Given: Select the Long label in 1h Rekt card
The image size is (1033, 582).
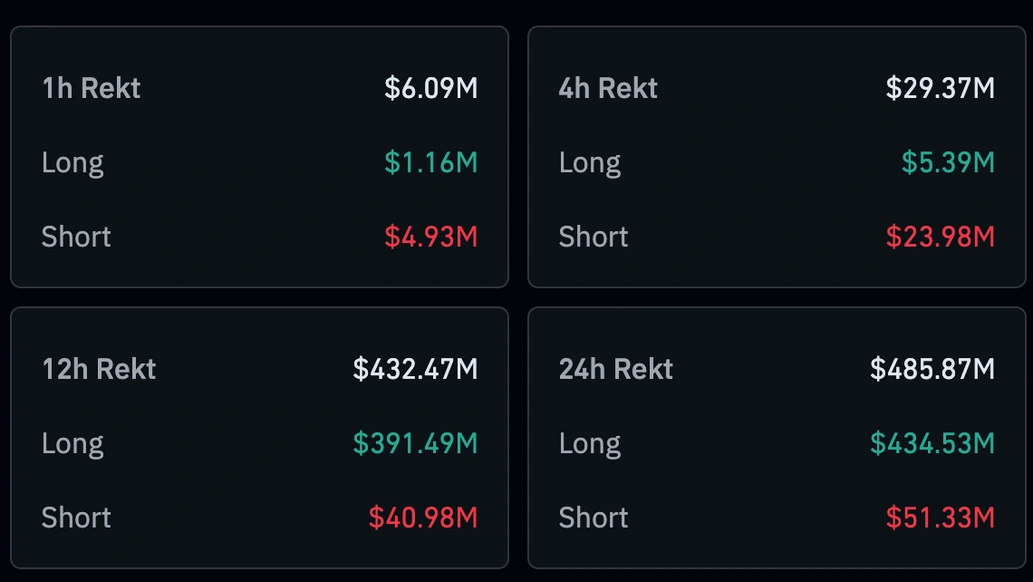Looking at the screenshot, I should [72, 162].
